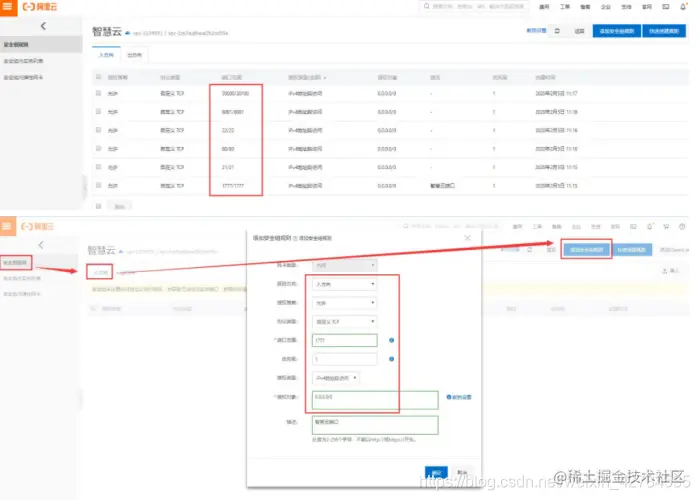Click the info icon beside the 优先级 field
This screenshot has height=500, width=700.
coord(392,359)
